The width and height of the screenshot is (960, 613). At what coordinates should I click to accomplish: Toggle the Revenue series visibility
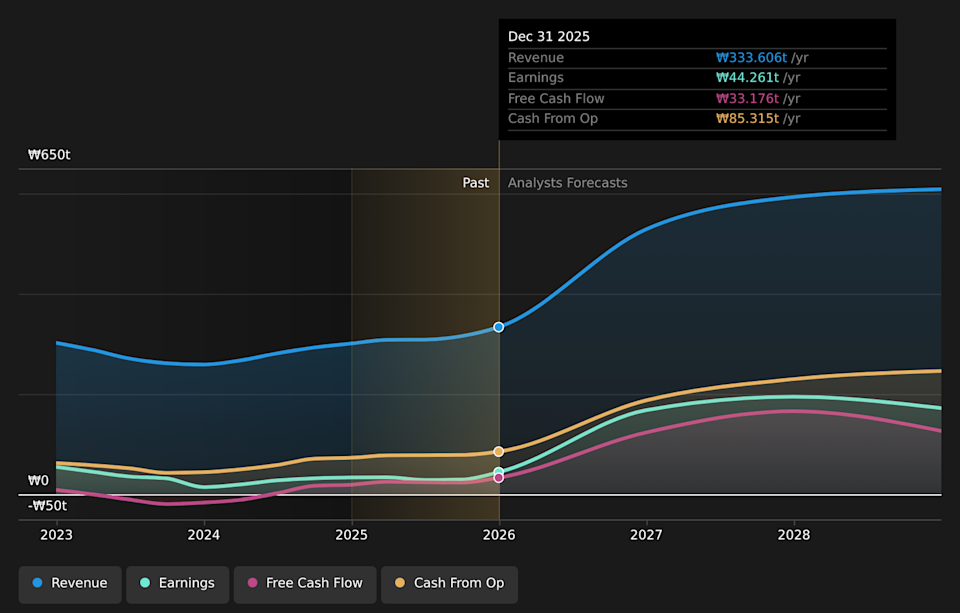click(x=70, y=582)
